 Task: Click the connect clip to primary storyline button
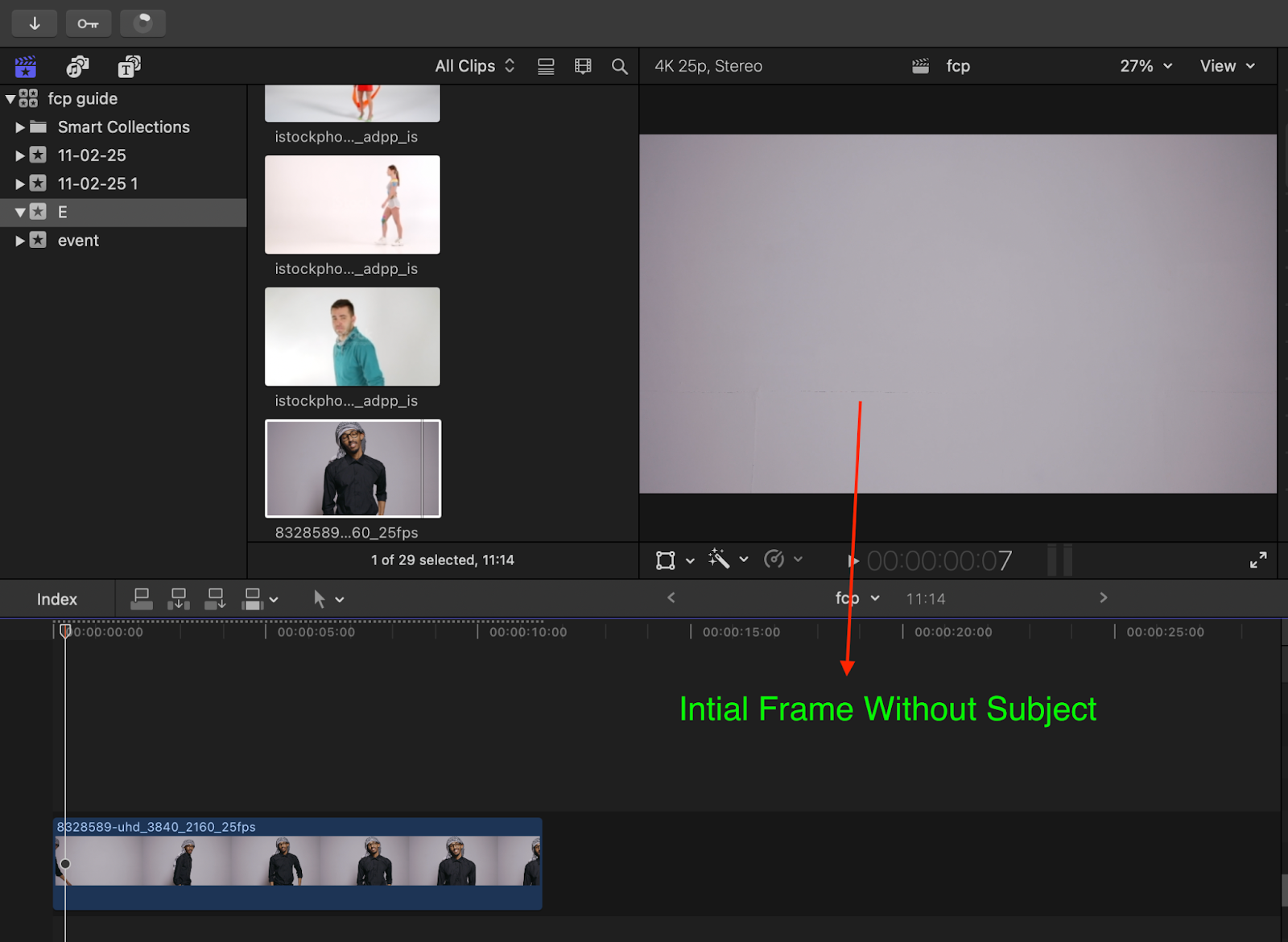142,599
